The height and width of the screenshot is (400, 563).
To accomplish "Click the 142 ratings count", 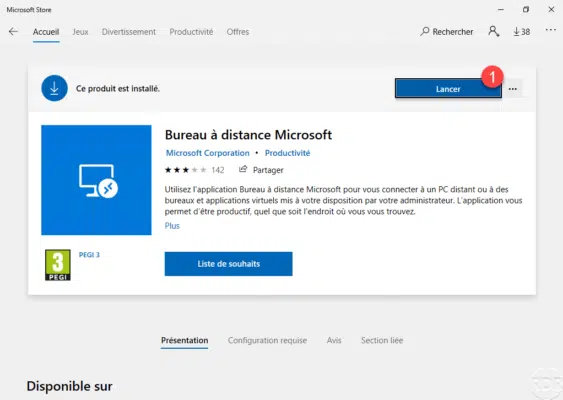I will coord(218,170).
